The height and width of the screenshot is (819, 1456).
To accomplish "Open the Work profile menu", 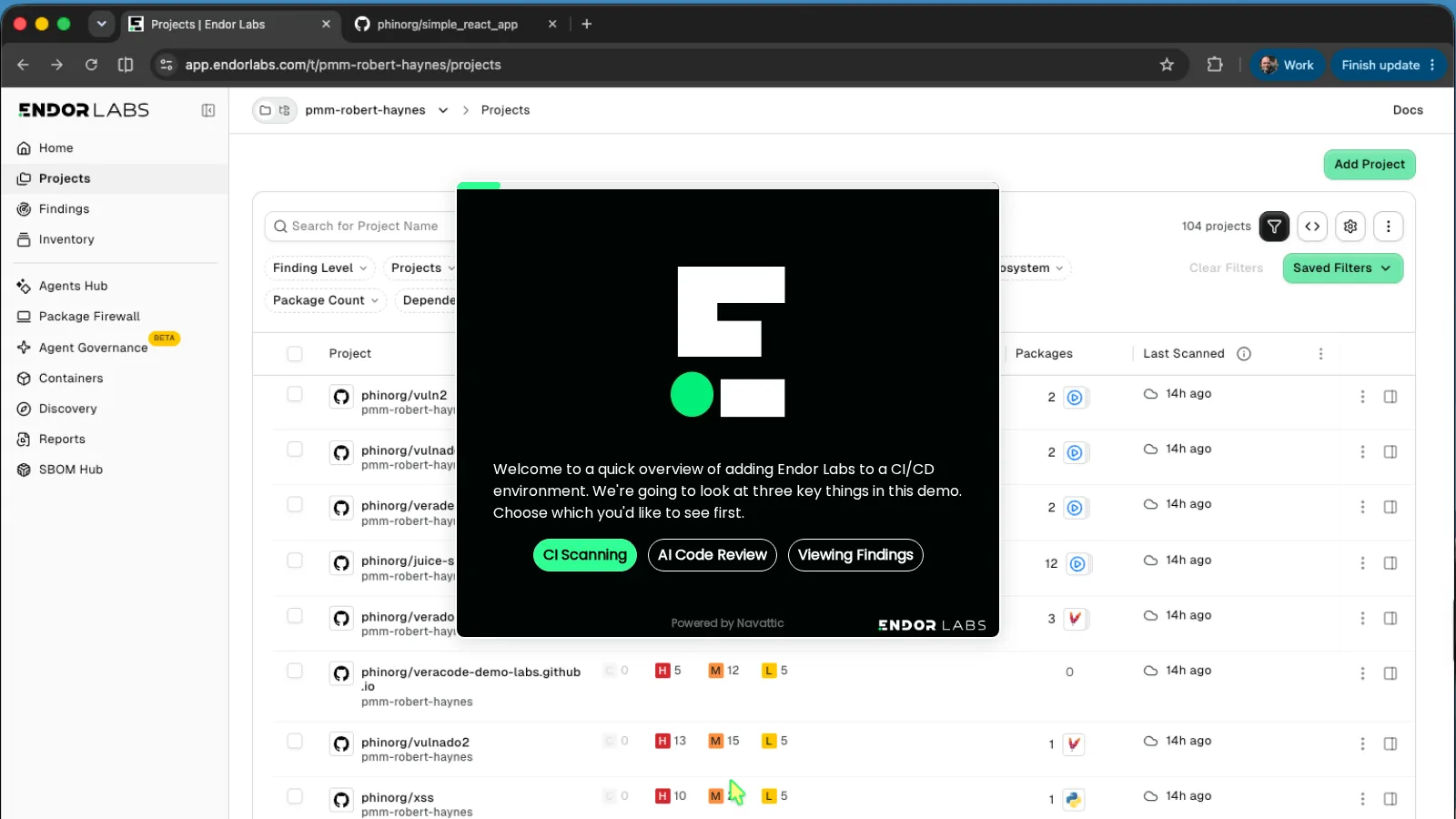I will coord(1287,65).
